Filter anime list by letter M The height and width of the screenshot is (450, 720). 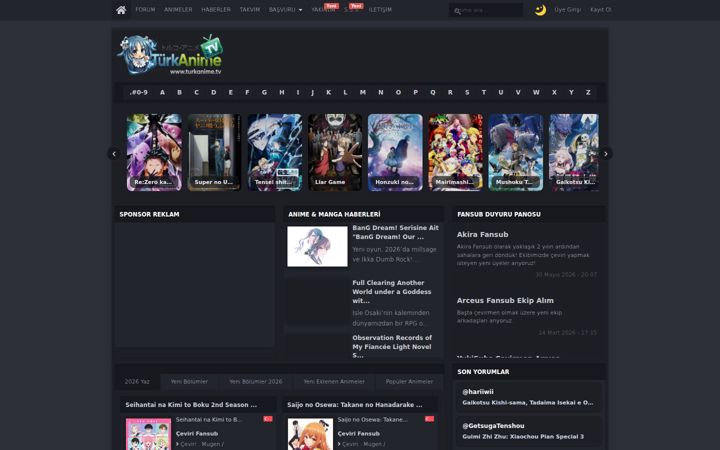pos(363,92)
